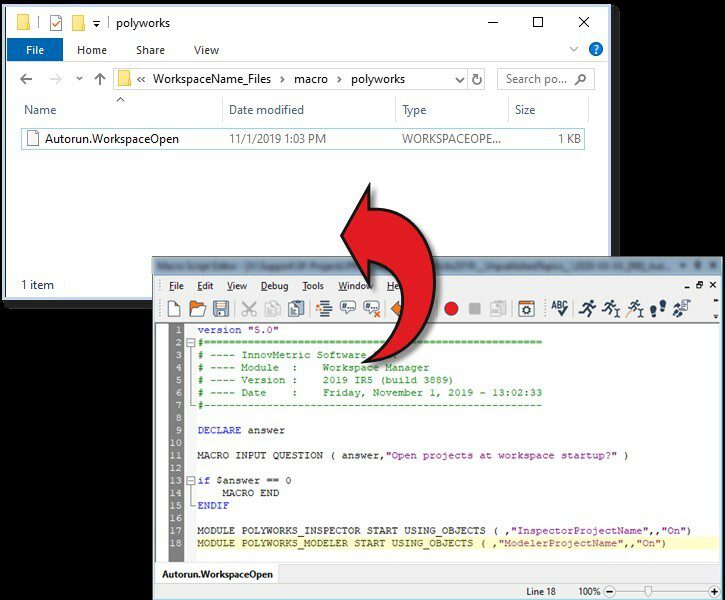Click the Search polyworks box
The height and width of the screenshot is (600, 725).
point(546,79)
